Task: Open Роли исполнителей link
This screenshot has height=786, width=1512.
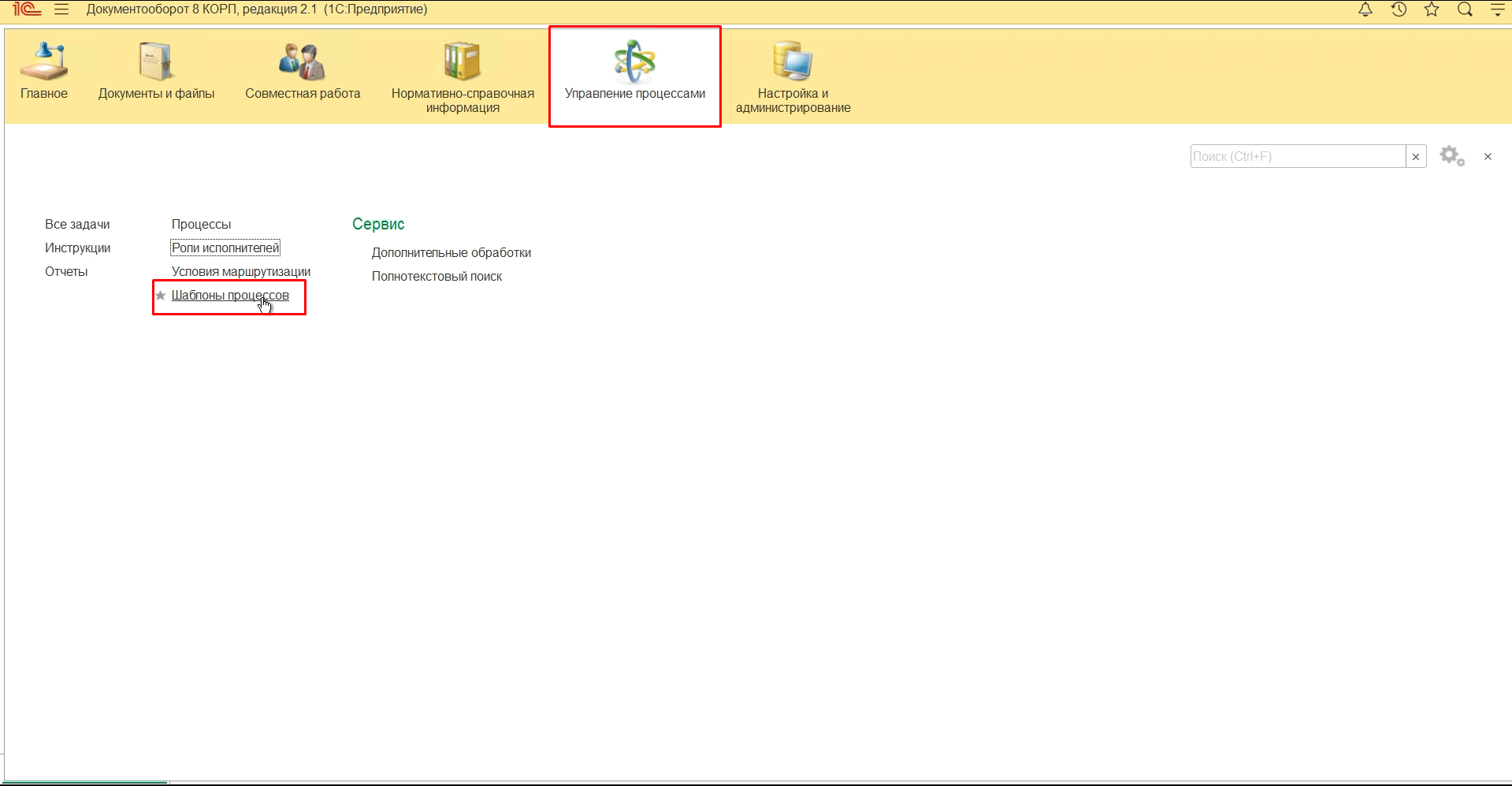Action: tap(225, 248)
